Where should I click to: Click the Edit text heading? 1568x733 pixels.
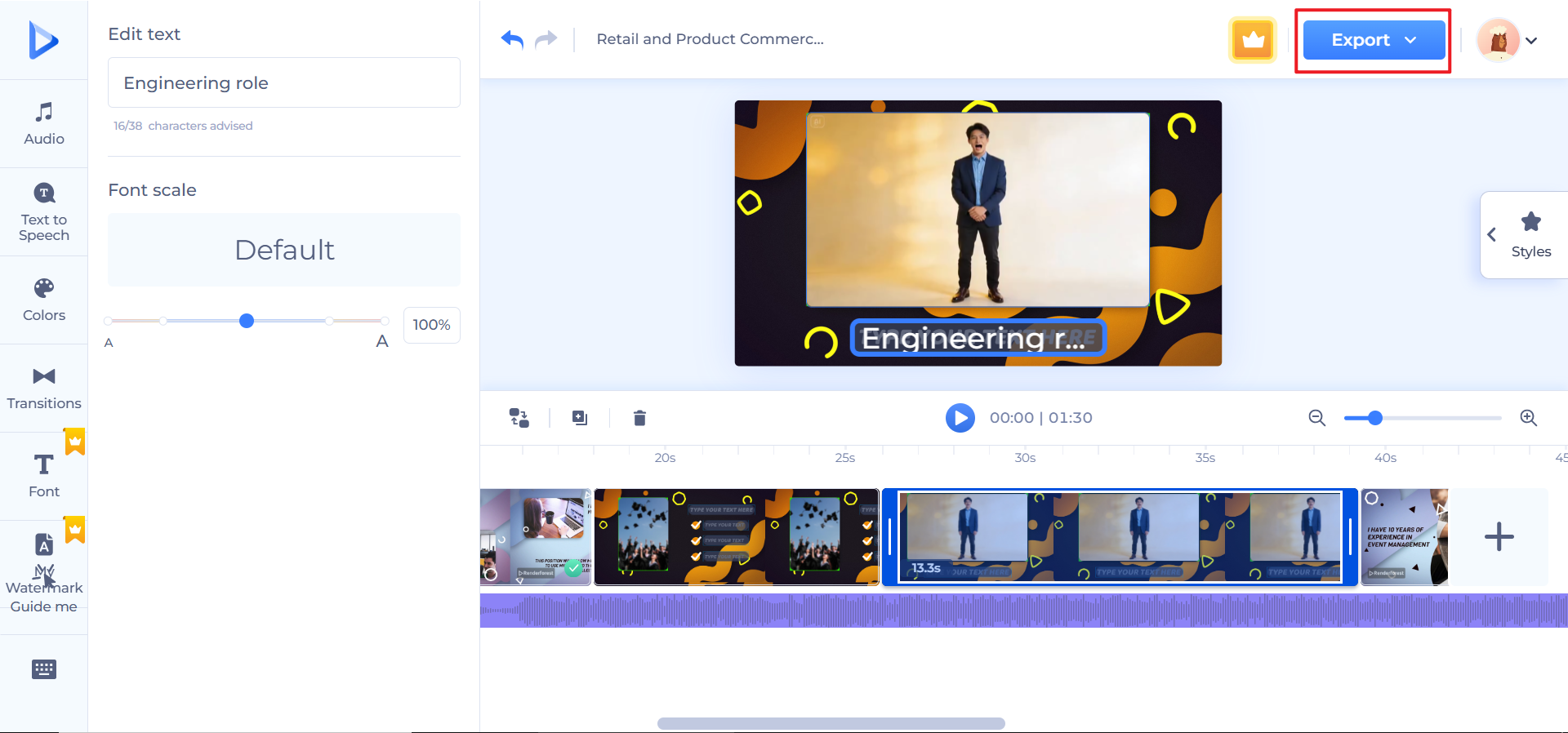[145, 34]
